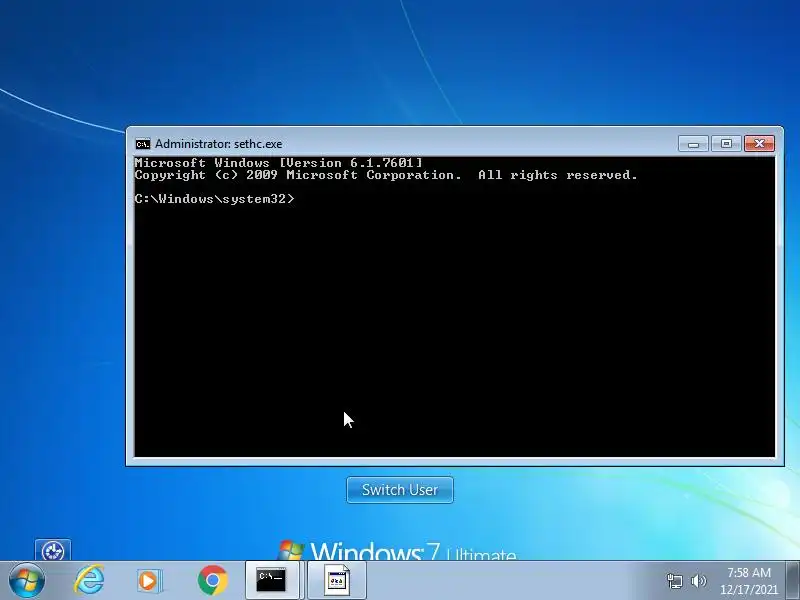Click the Show desktop strip
Image resolution: width=800 pixels, height=600 pixels.
[x=793, y=580]
